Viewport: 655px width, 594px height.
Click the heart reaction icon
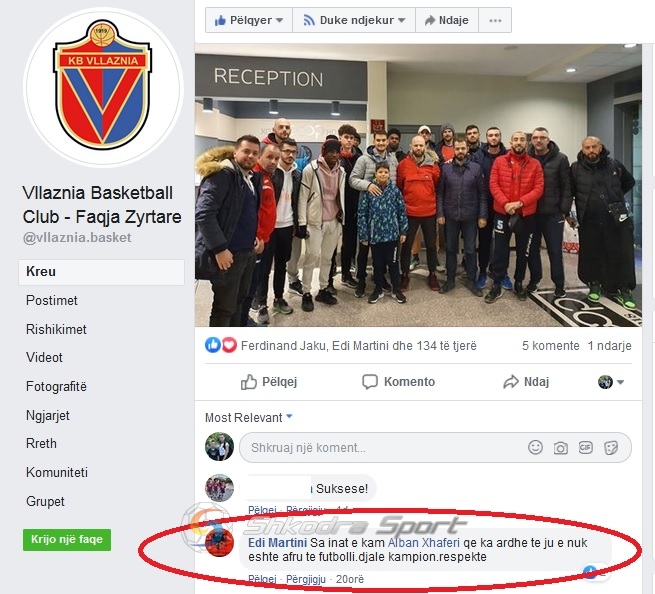tap(229, 345)
